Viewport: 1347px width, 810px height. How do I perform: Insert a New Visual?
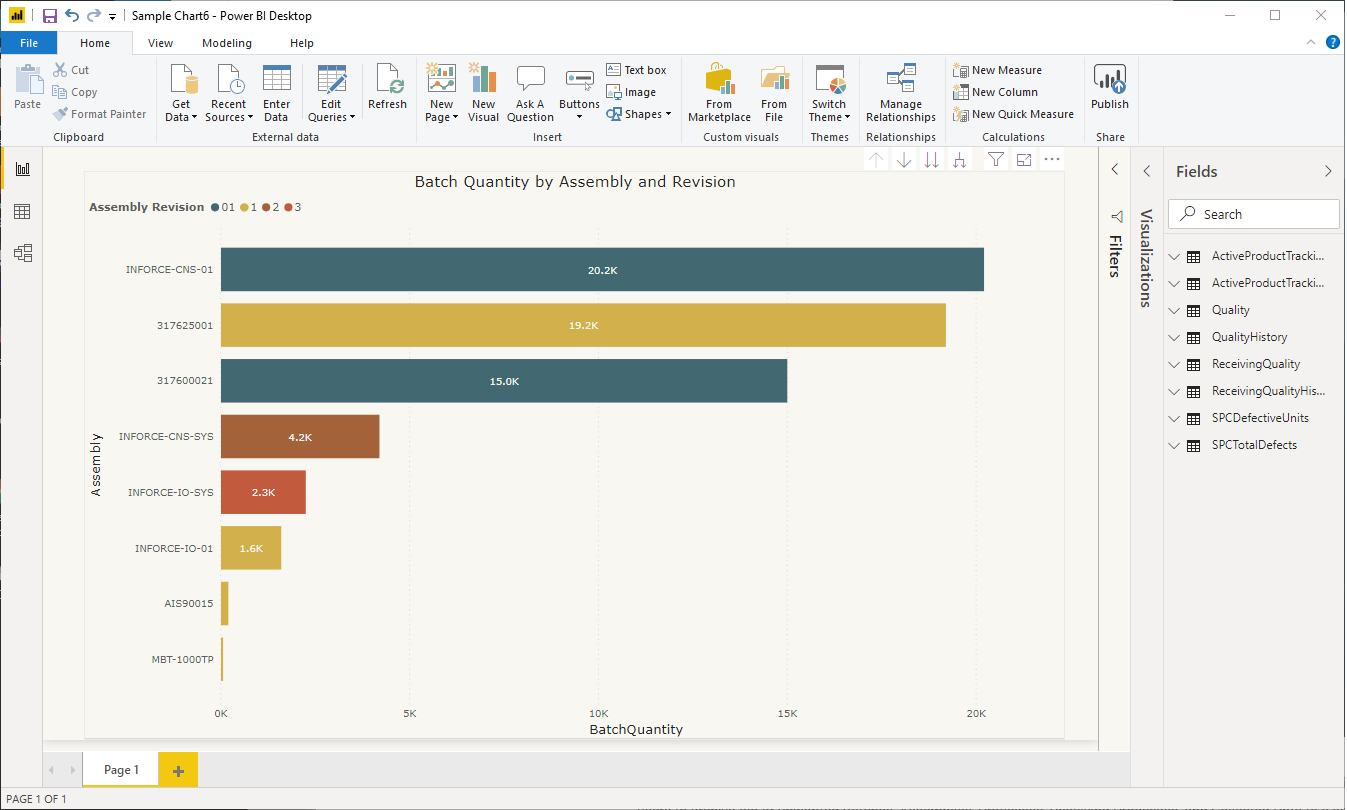pyautogui.click(x=483, y=94)
